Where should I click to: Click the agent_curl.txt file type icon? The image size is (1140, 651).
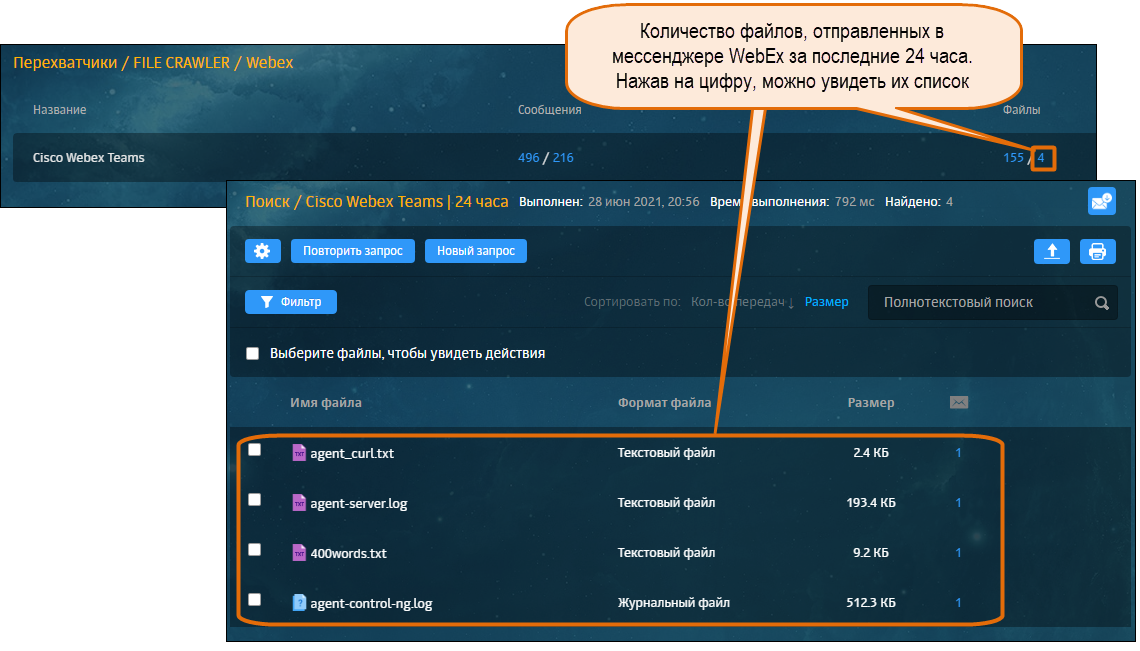[x=299, y=452]
